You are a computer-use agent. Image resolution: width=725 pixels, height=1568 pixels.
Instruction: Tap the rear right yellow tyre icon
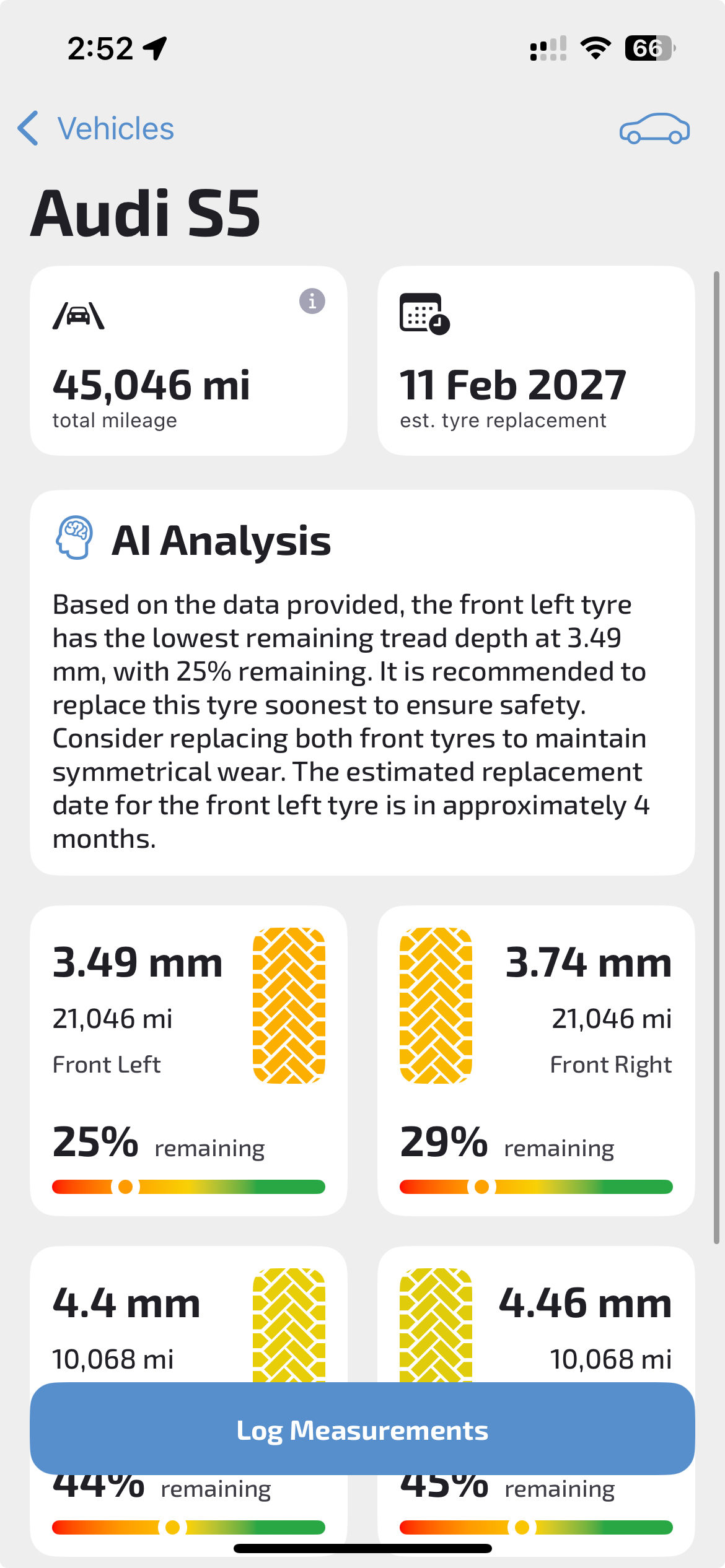click(436, 1325)
